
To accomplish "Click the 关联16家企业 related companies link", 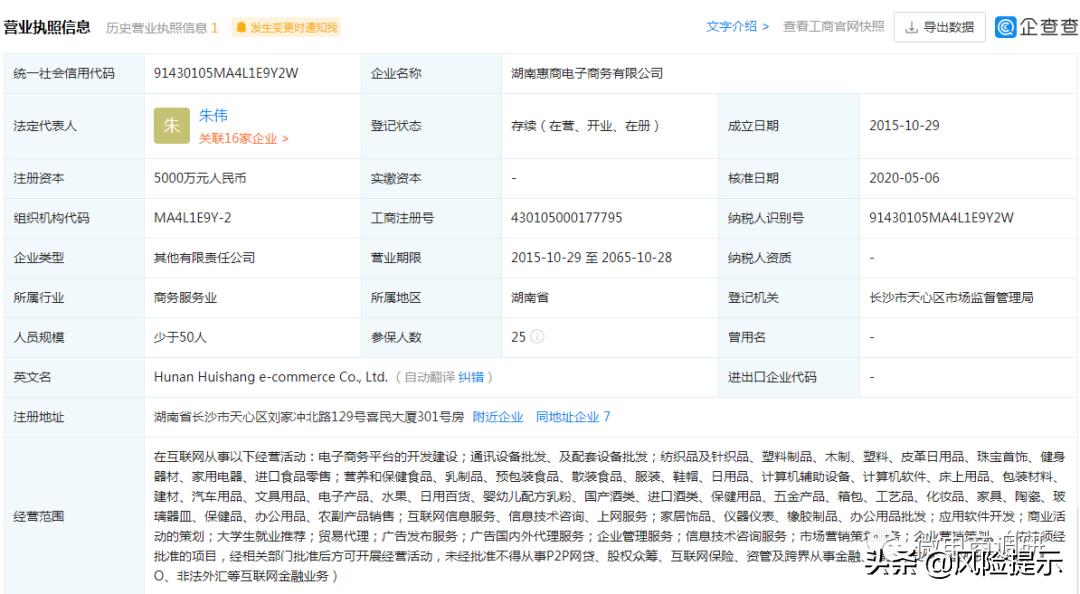I will pos(238,140).
